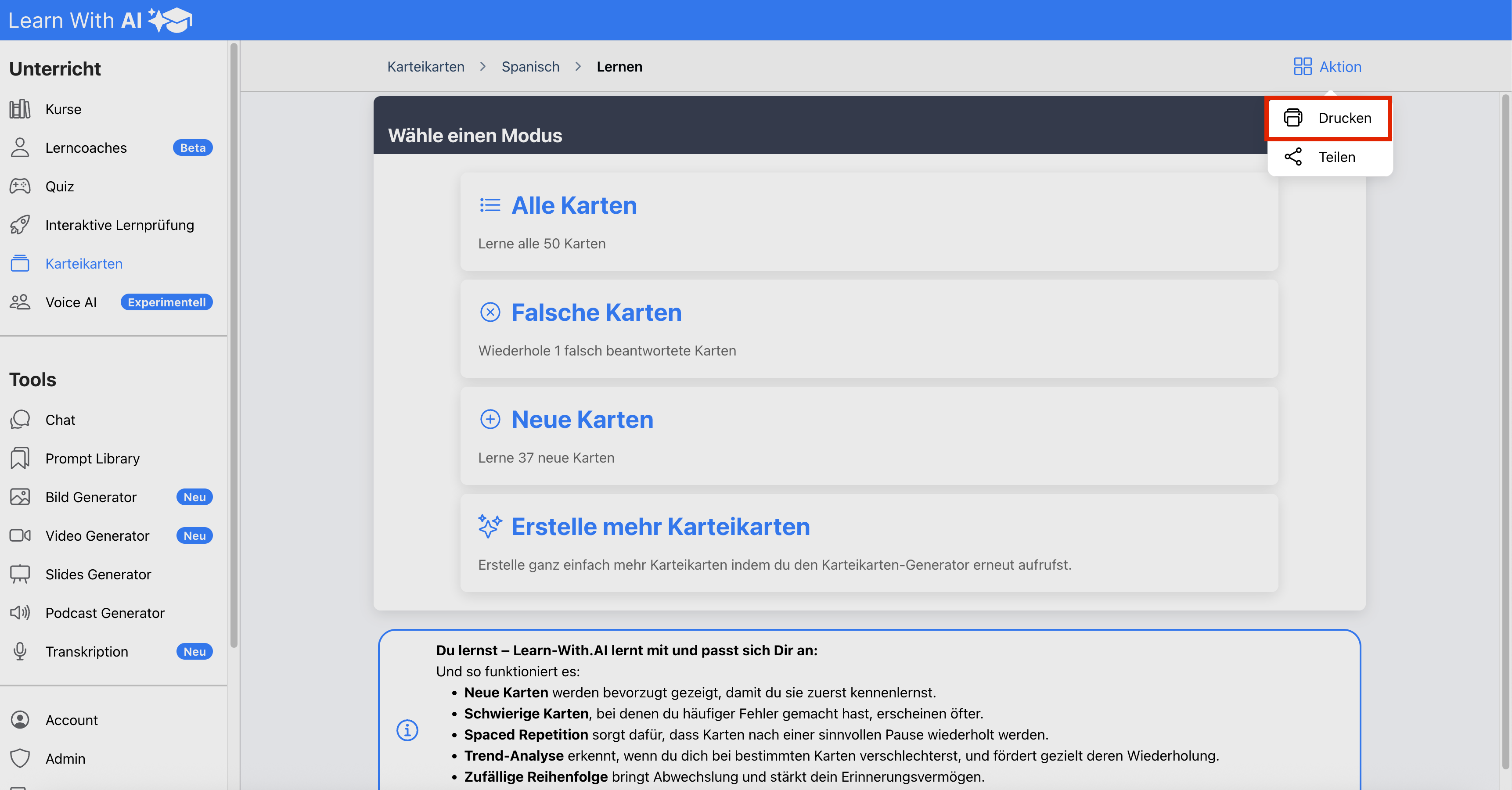The height and width of the screenshot is (790, 1512).
Task: Choose Drucken in the action menu
Action: tap(1344, 118)
